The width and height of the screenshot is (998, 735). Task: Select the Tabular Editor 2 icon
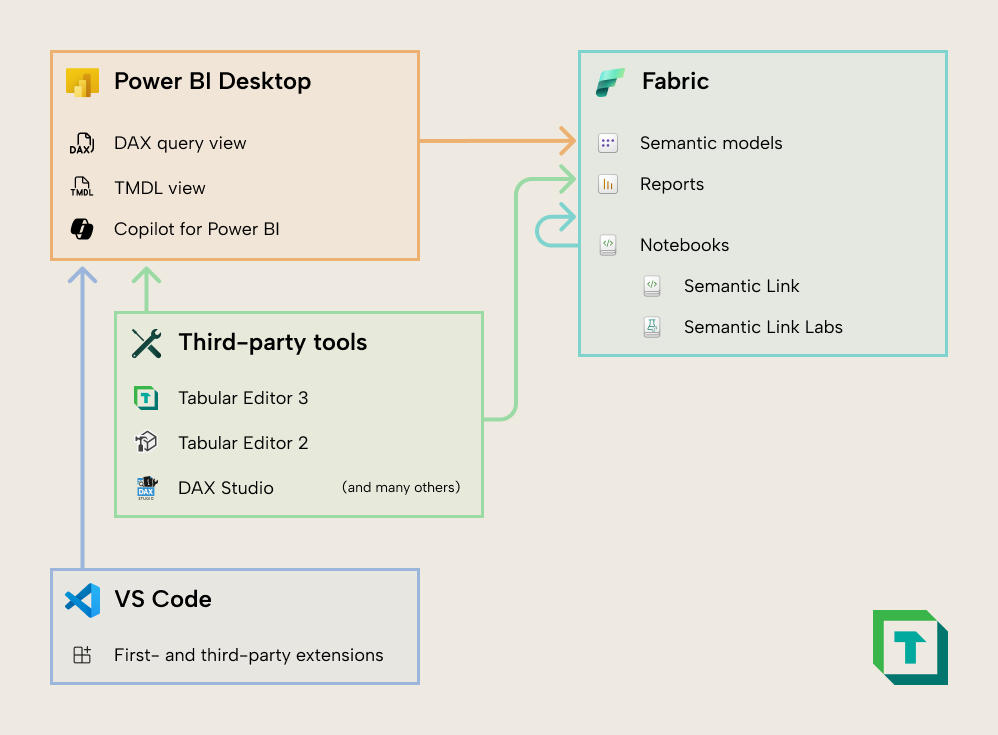point(146,443)
